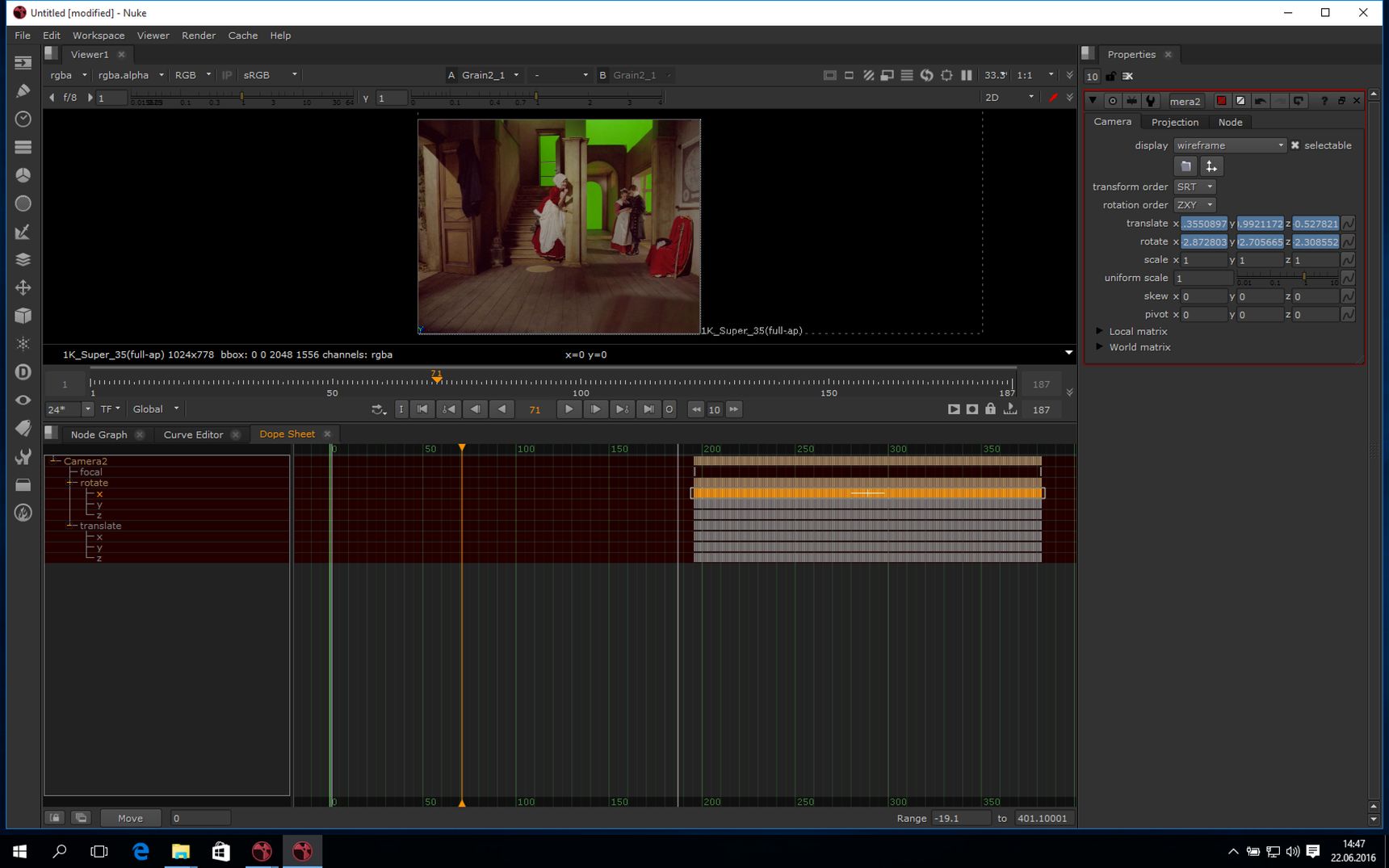Viewport: 1389px width, 868px height.
Task: Open the rotation order ZXY dropdown
Action: pyautogui.click(x=1194, y=205)
